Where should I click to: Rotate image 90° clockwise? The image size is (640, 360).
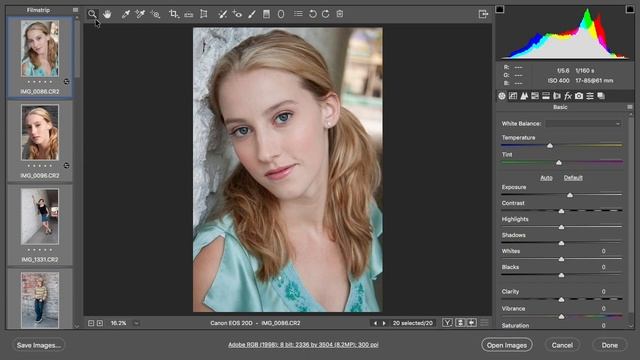click(326, 14)
